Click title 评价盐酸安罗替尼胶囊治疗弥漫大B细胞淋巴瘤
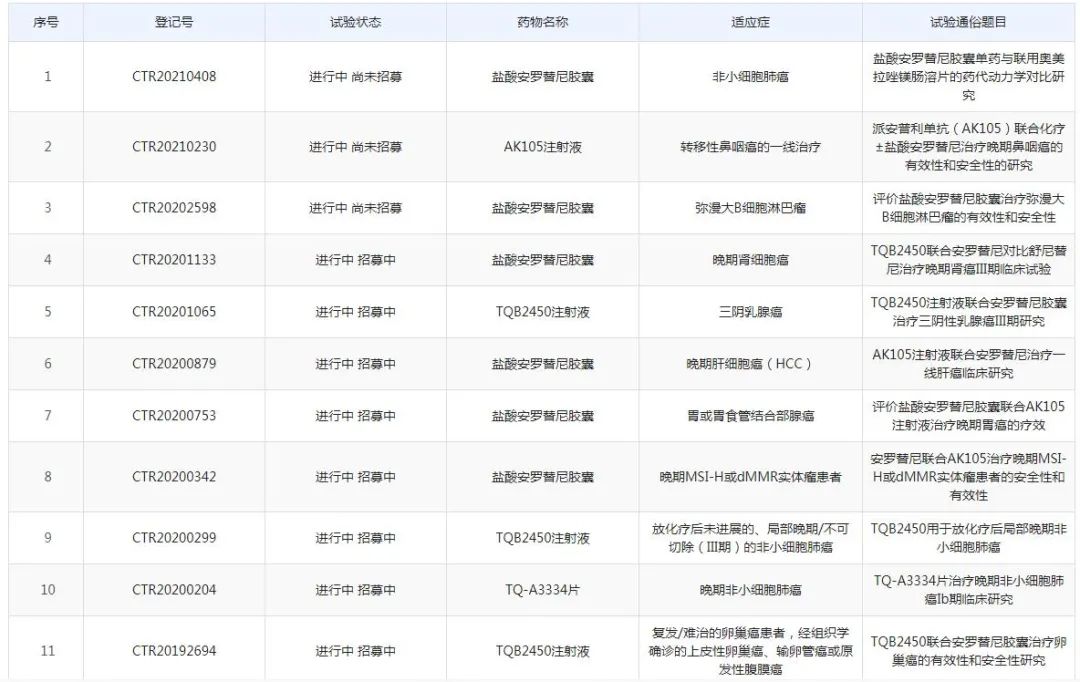 pyautogui.click(x=968, y=208)
